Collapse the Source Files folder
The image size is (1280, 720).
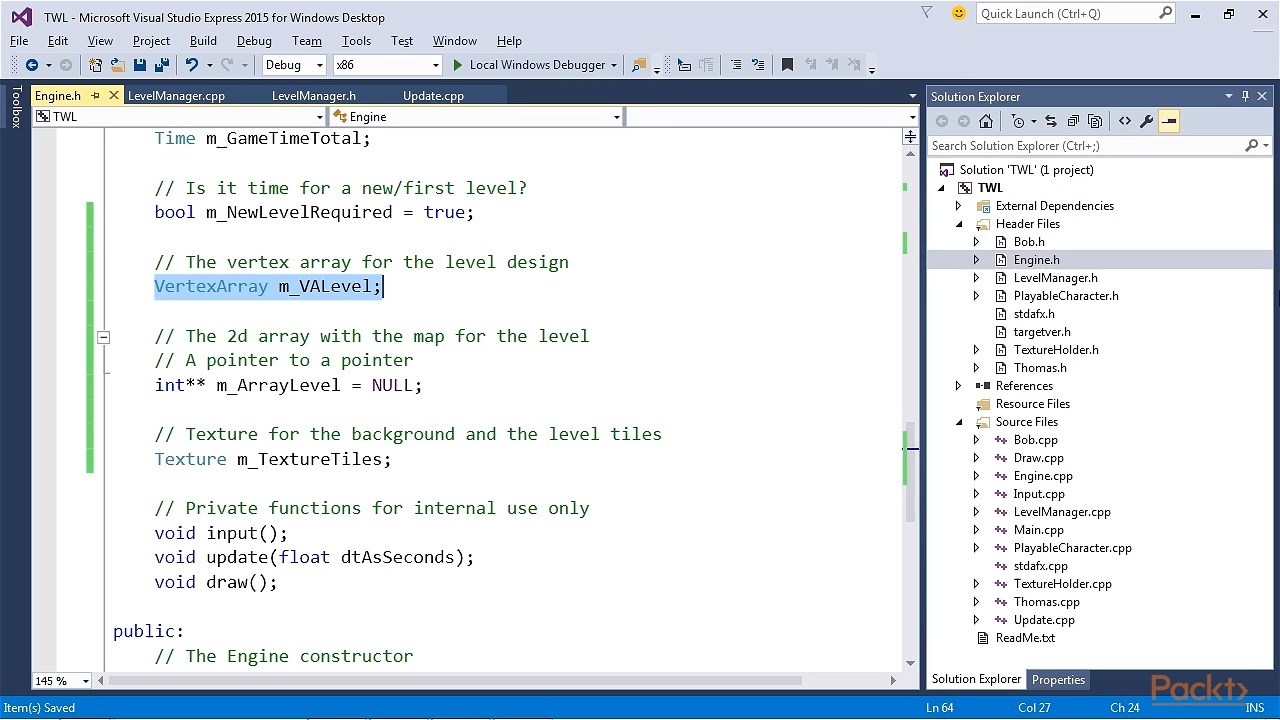pyautogui.click(x=959, y=422)
